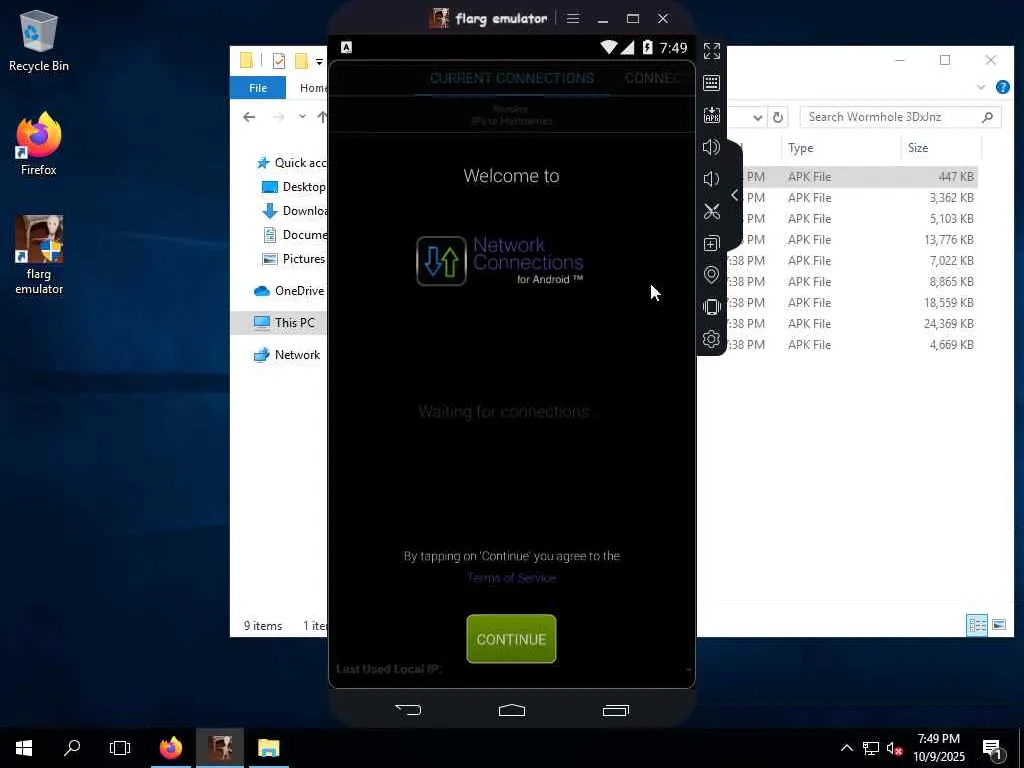Sort files by Size column header
Screen dimensions: 1024x768
(x=941, y=148)
